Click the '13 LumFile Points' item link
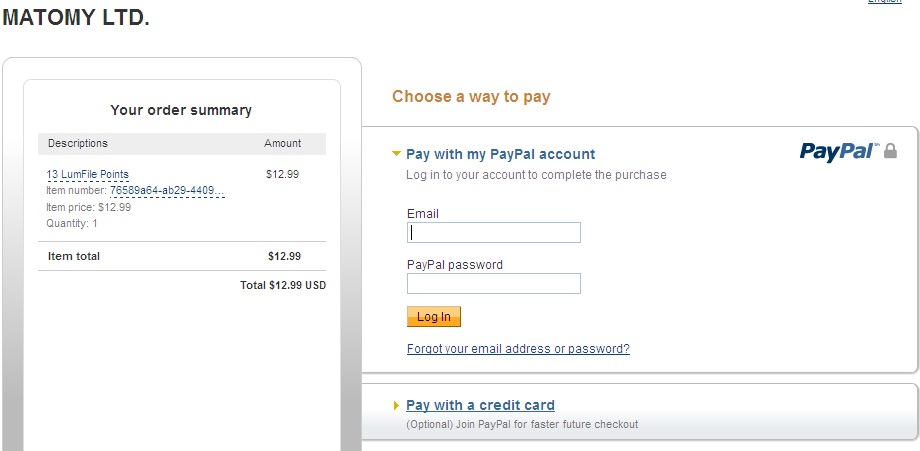The image size is (920, 451). [x=88, y=174]
